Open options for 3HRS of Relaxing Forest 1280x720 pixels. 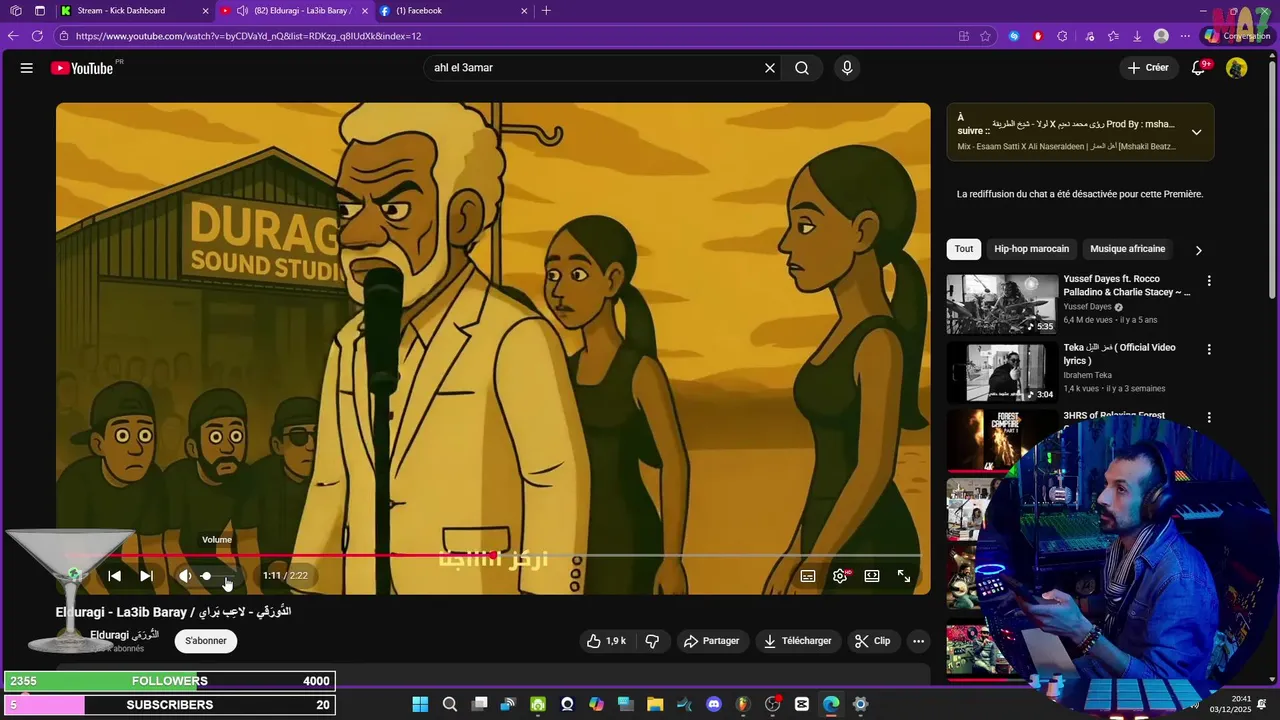point(1209,418)
